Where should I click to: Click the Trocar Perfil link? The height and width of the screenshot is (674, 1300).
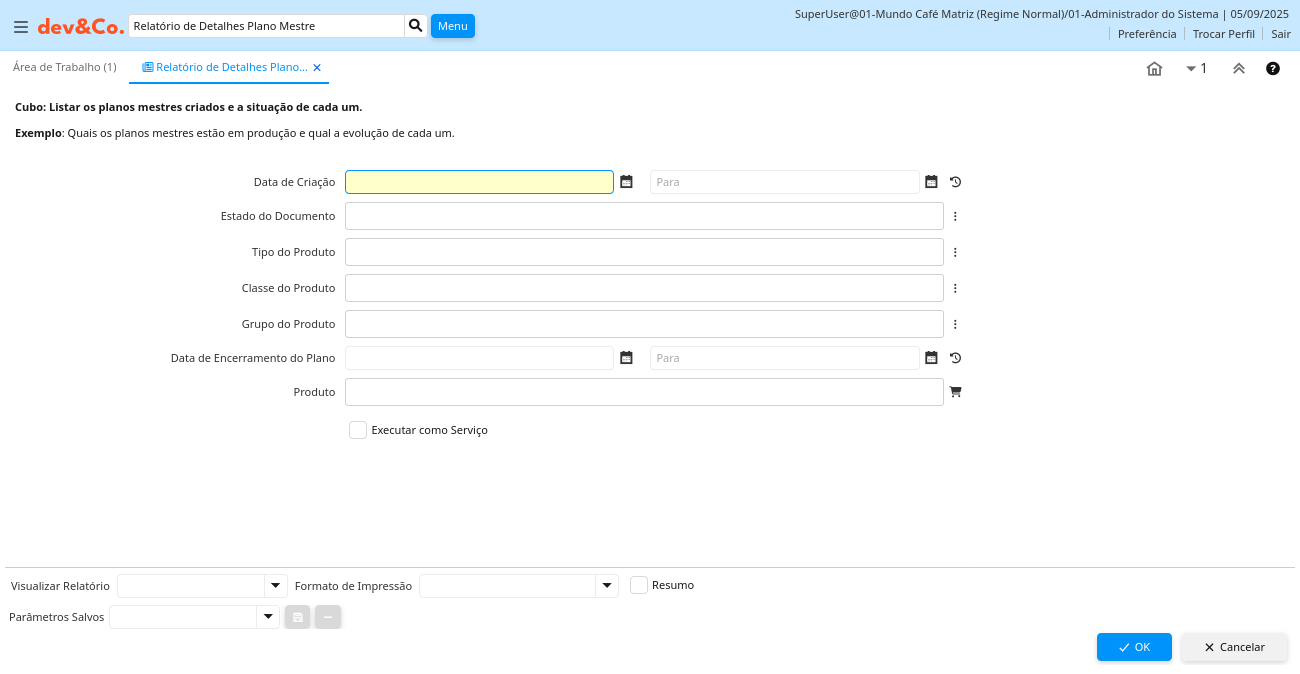click(x=1223, y=34)
